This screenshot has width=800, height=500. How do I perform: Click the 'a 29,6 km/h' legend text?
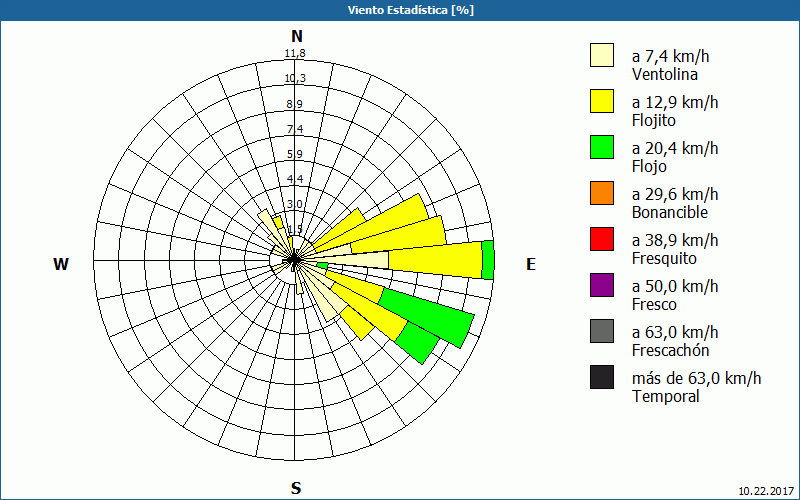click(x=675, y=194)
